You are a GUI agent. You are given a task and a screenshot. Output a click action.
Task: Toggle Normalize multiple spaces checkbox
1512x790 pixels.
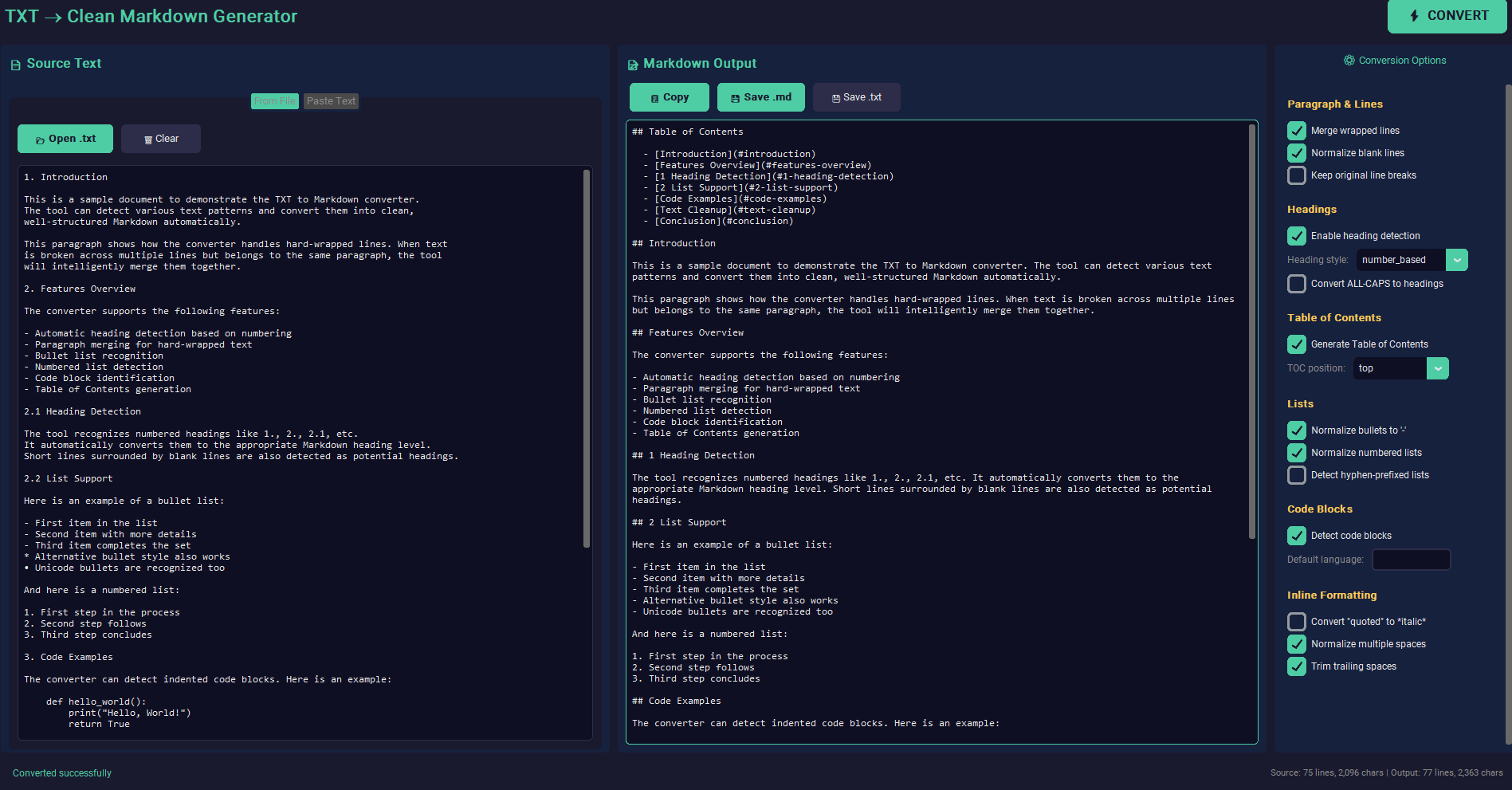point(1297,644)
